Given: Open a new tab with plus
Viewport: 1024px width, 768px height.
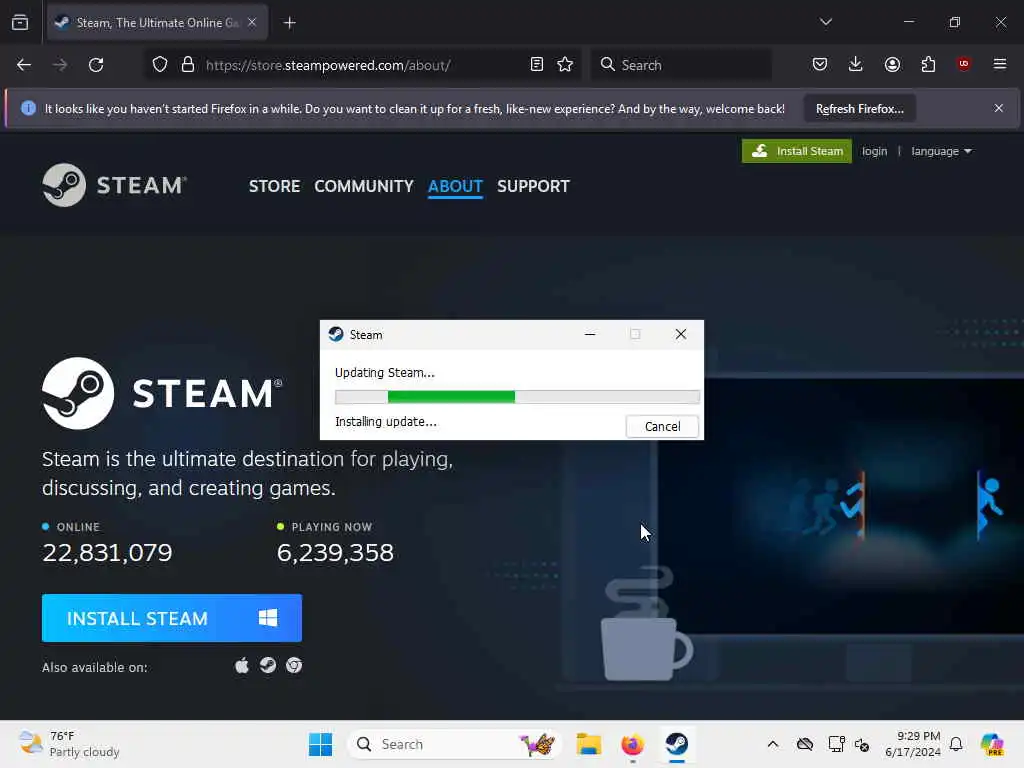Looking at the screenshot, I should coord(289,23).
